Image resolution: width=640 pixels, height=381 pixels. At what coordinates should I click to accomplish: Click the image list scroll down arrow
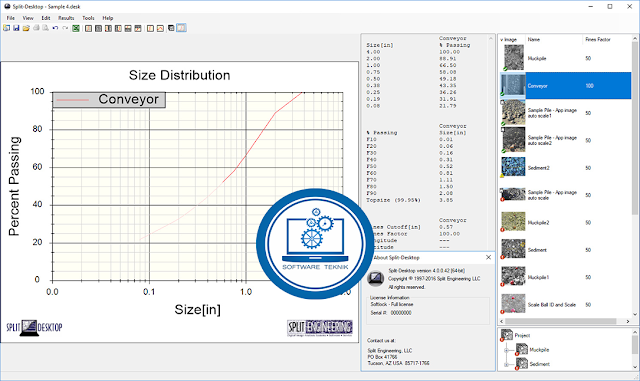pyautogui.click(x=635, y=314)
